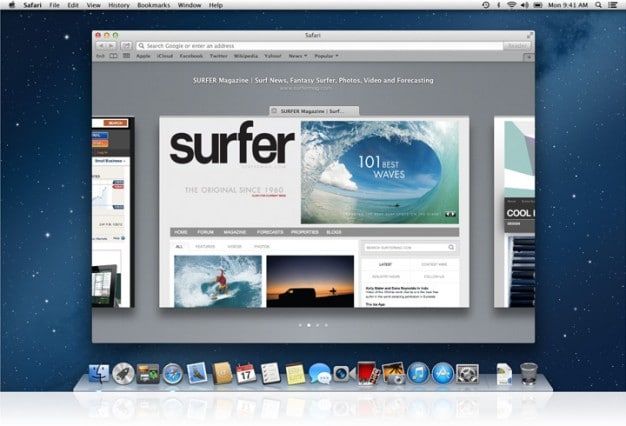Open the document stack in Dock

[x=504, y=374]
